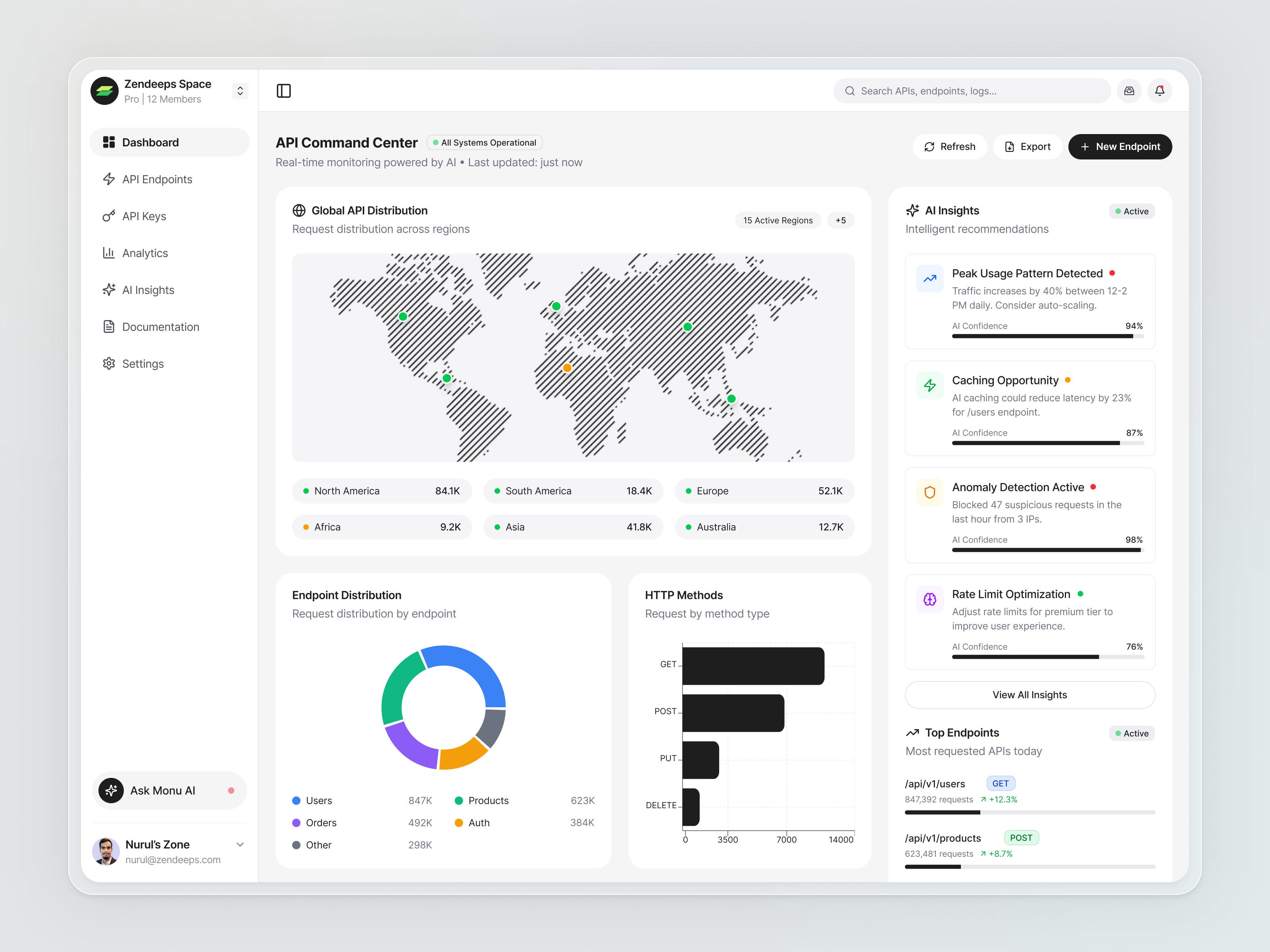Click View All Insights
This screenshot has height=952, width=1270.
coord(1029,694)
